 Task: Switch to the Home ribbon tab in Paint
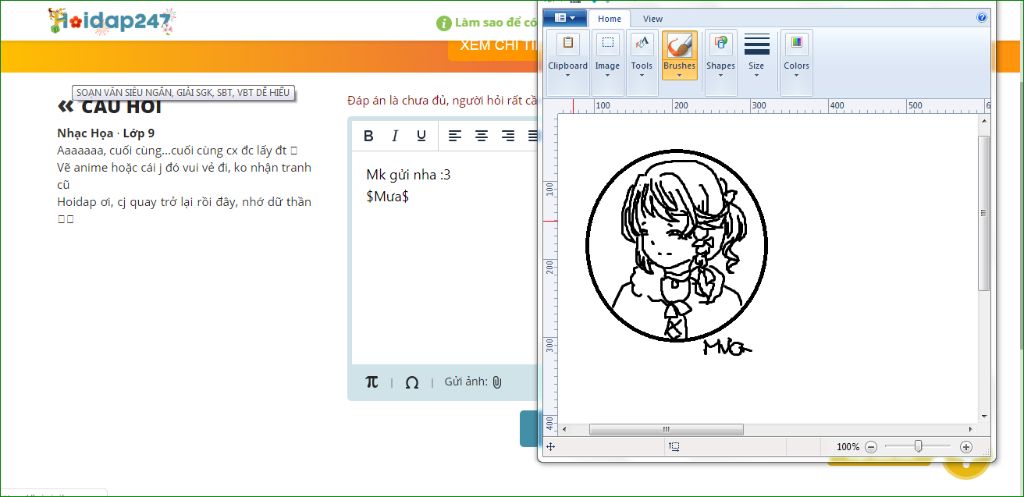click(609, 19)
